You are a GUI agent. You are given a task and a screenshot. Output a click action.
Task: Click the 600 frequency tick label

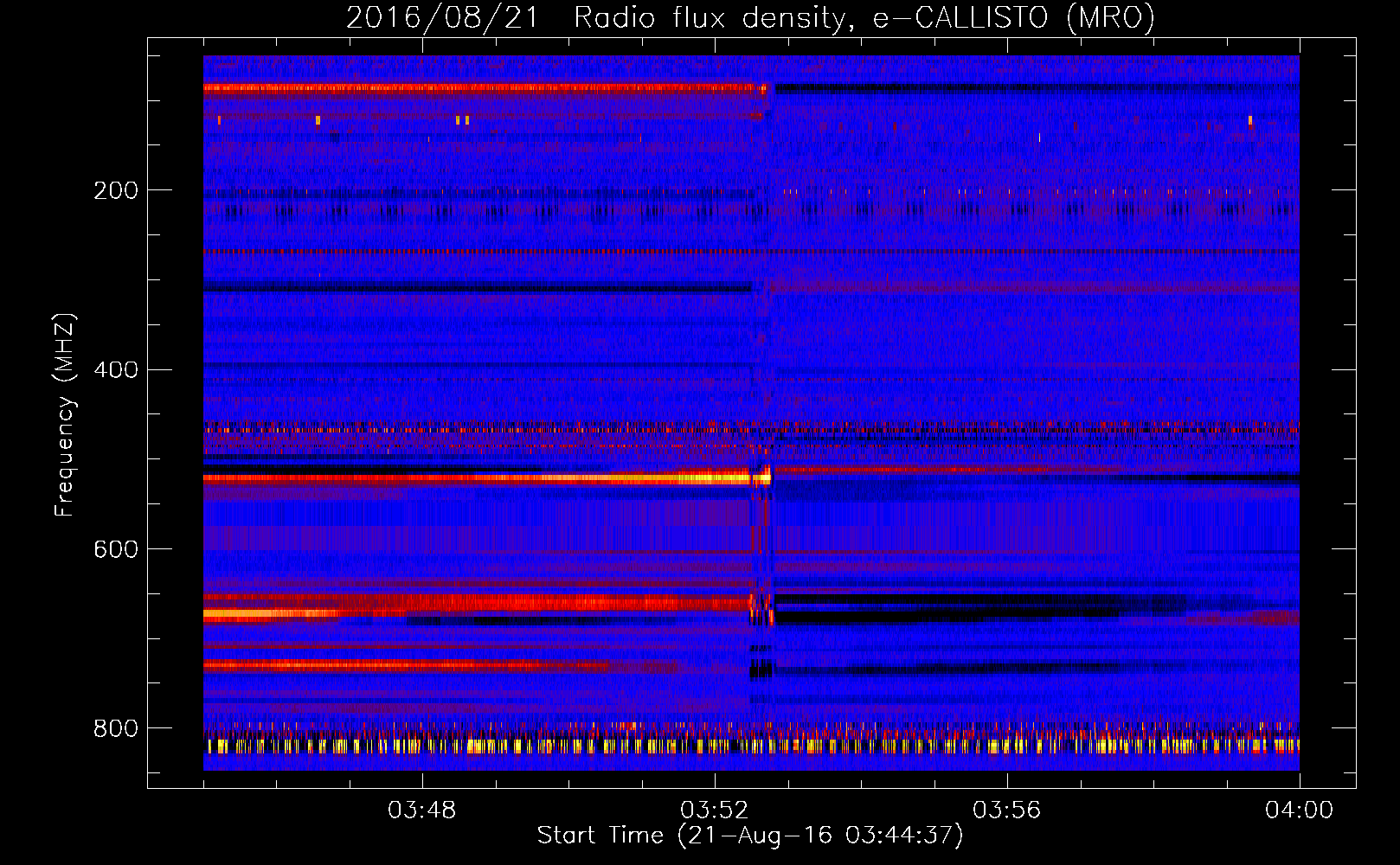(116, 549)
